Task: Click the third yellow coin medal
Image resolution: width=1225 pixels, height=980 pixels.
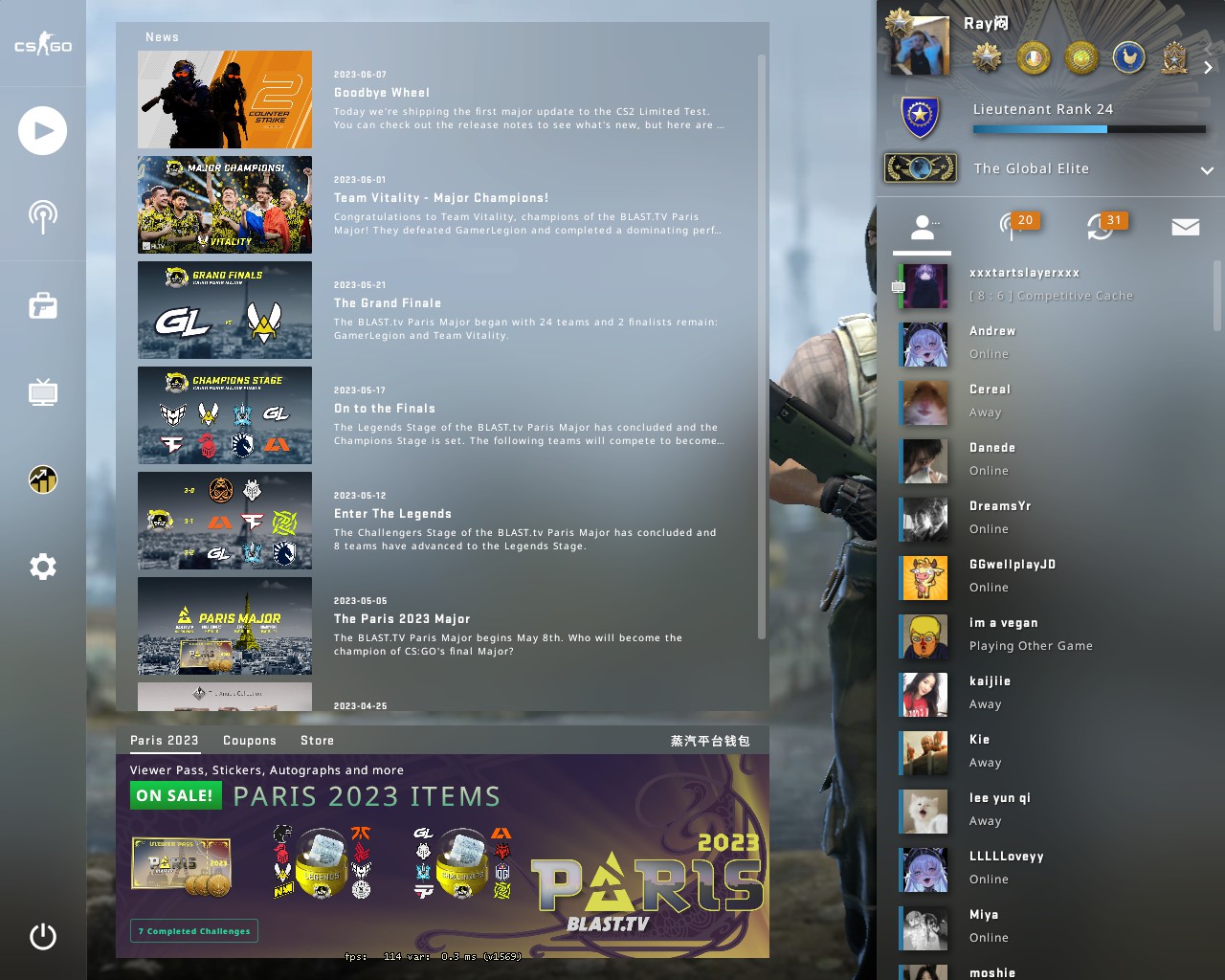Action: click(x=1081, y=58)
